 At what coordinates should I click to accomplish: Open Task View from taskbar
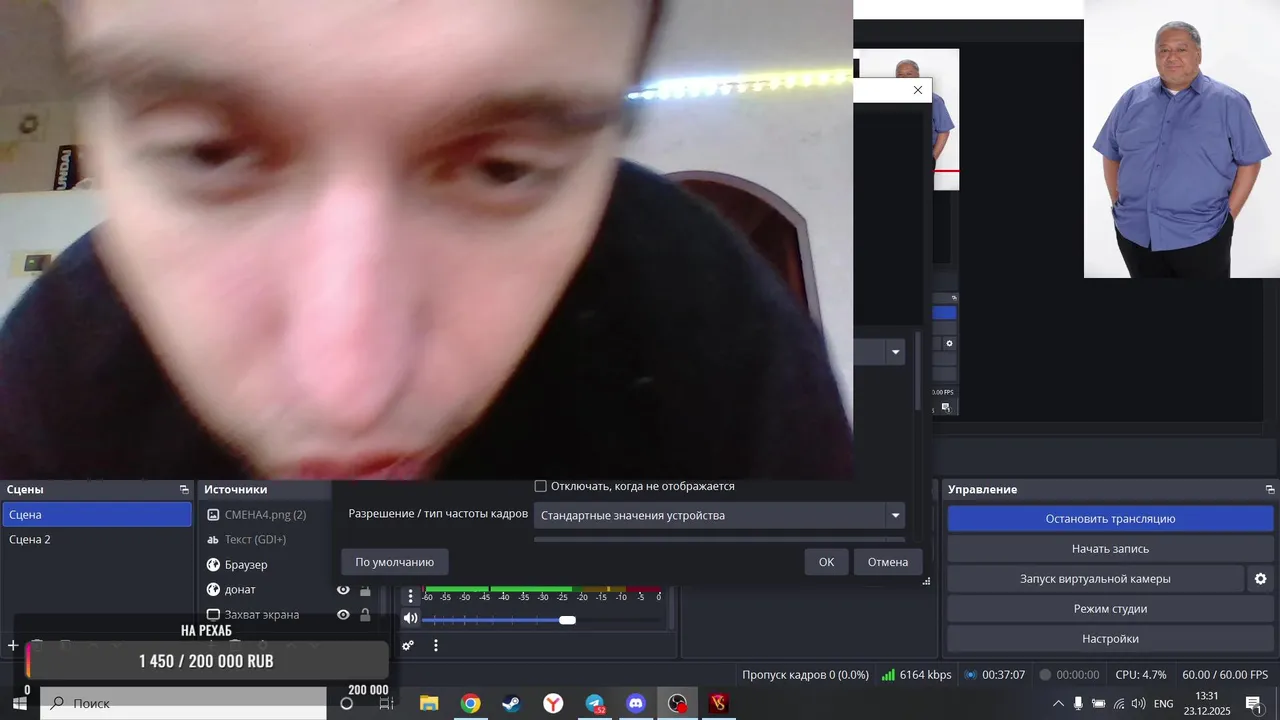(x=387, y=704)
